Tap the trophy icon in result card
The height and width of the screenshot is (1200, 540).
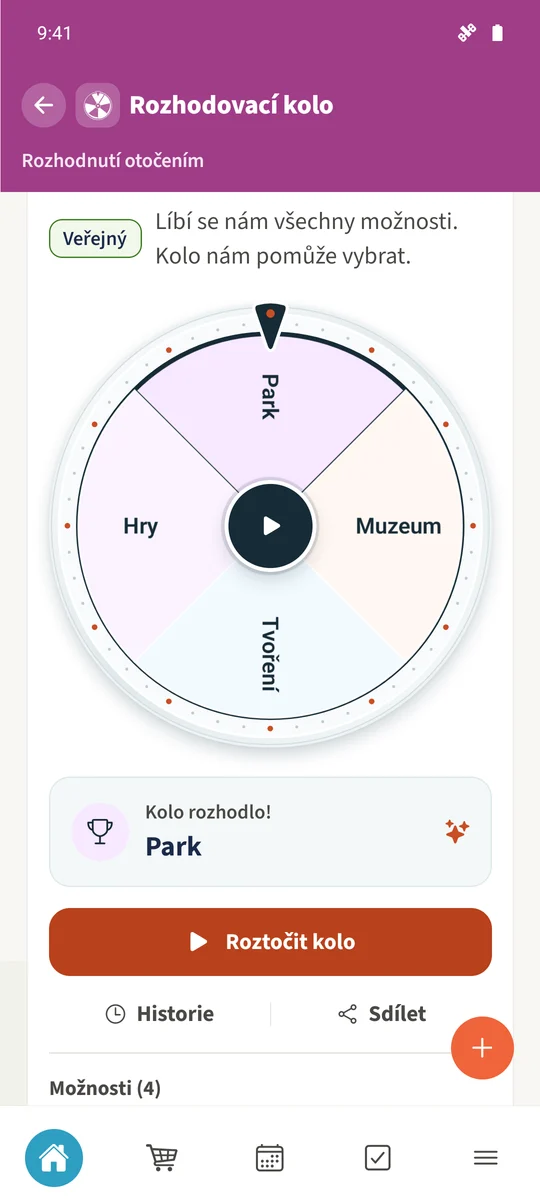[x=100, y=832]
